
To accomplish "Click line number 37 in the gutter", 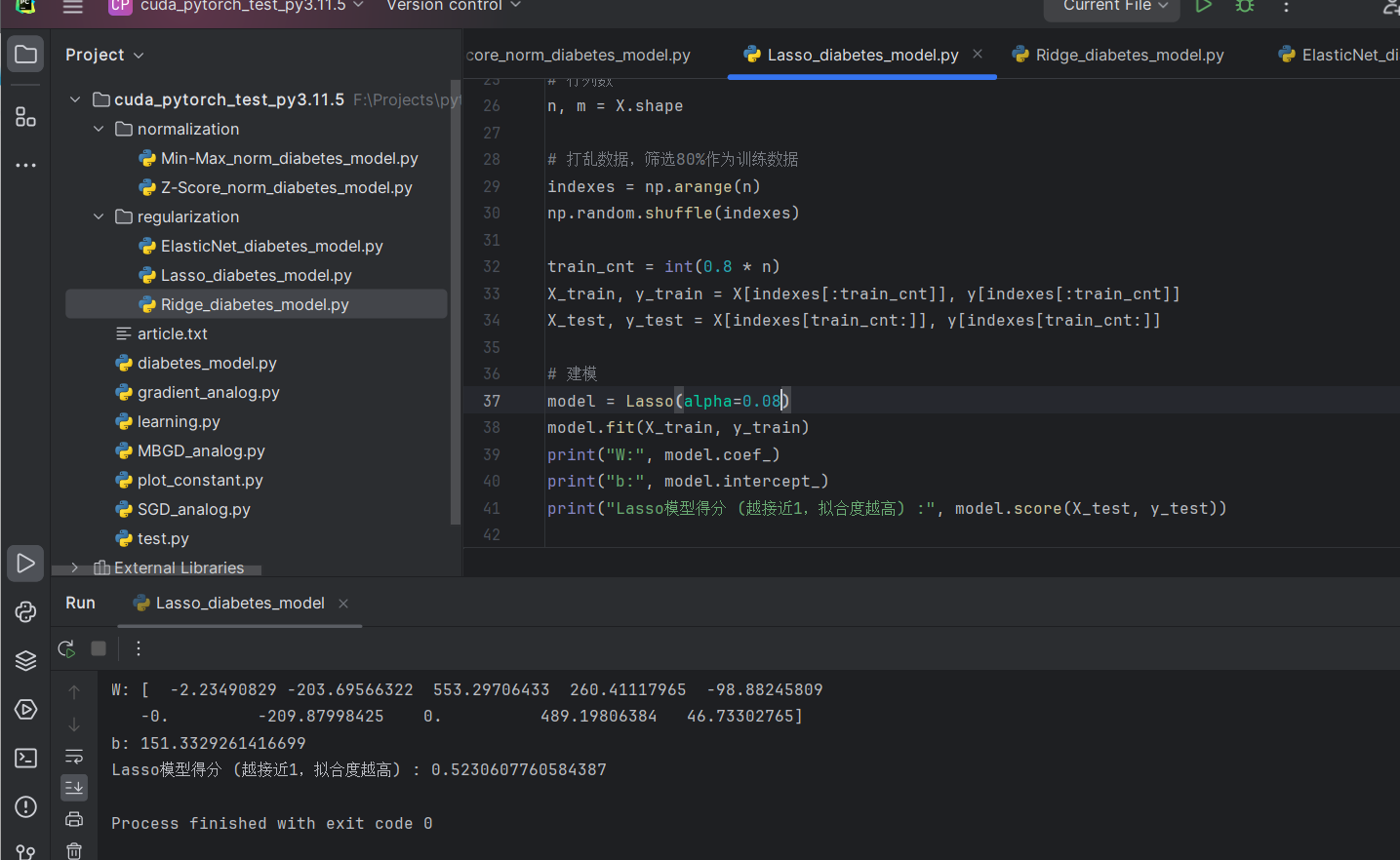I will coord(492,401).
